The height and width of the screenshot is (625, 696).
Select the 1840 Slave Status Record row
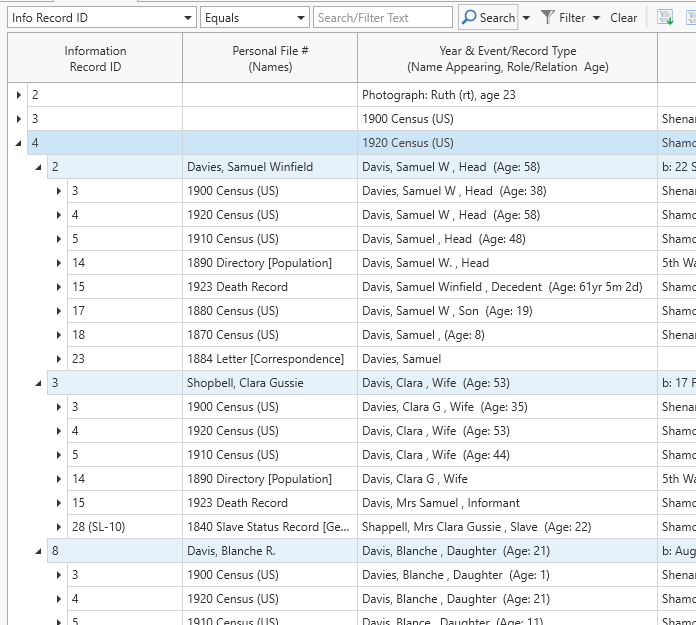click(x=265, y=527)
